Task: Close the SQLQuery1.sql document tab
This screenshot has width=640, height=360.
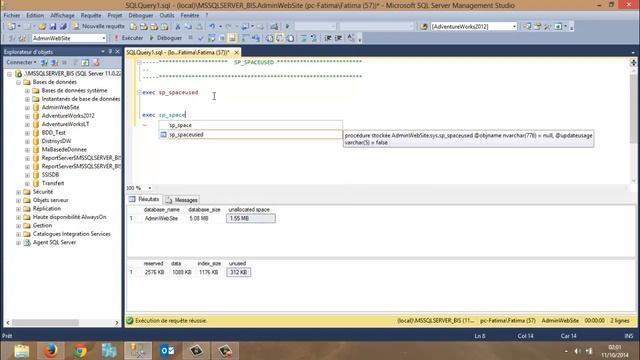Action: [x=236, y=52]
